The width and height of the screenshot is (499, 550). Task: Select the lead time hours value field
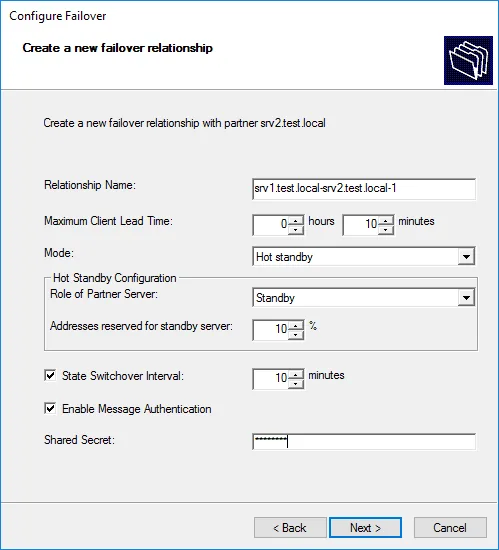[x=271, y=225]
